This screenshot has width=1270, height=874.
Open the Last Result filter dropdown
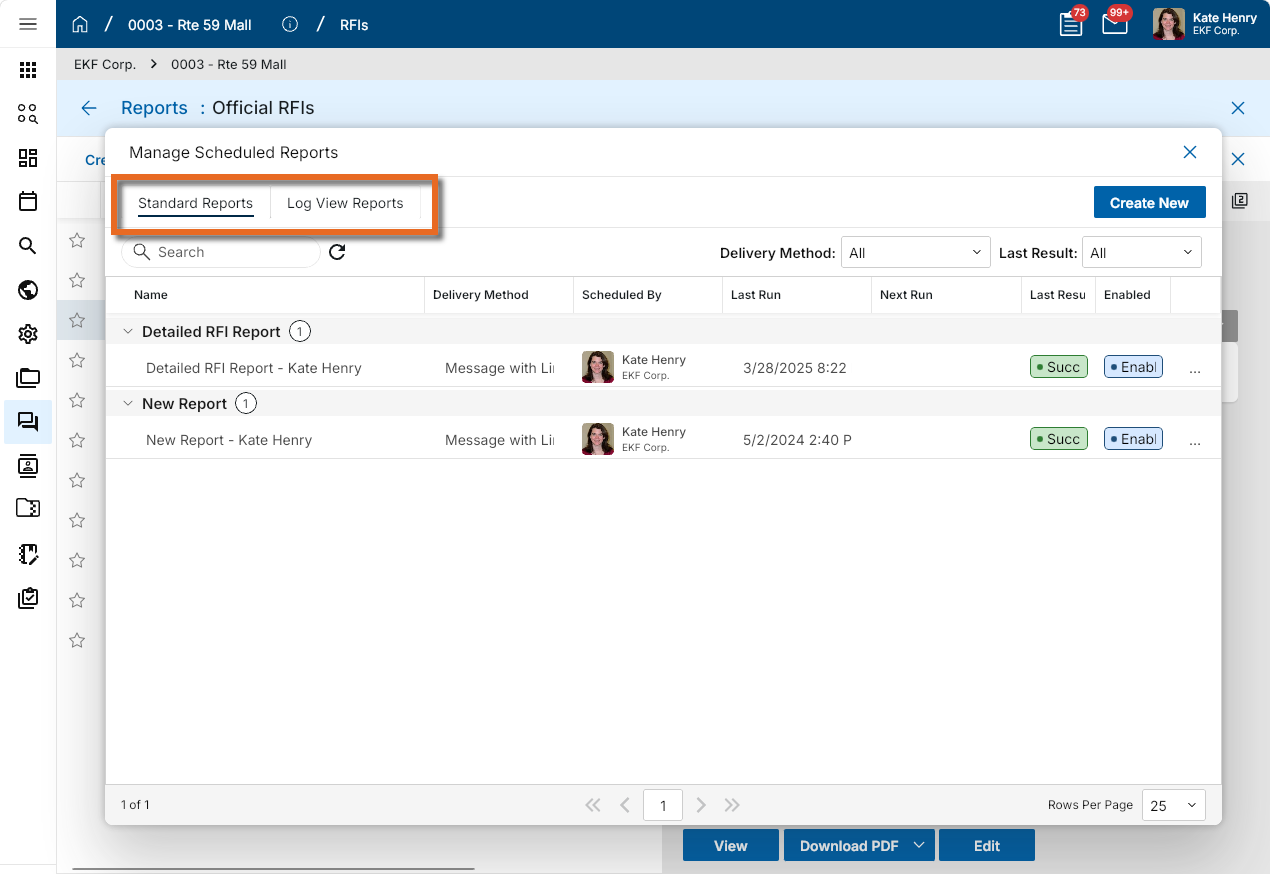[1142, 253]
